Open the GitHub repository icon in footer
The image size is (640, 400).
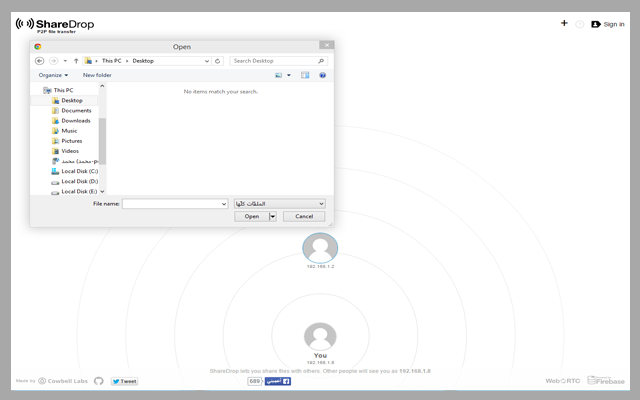pos(98,381)
